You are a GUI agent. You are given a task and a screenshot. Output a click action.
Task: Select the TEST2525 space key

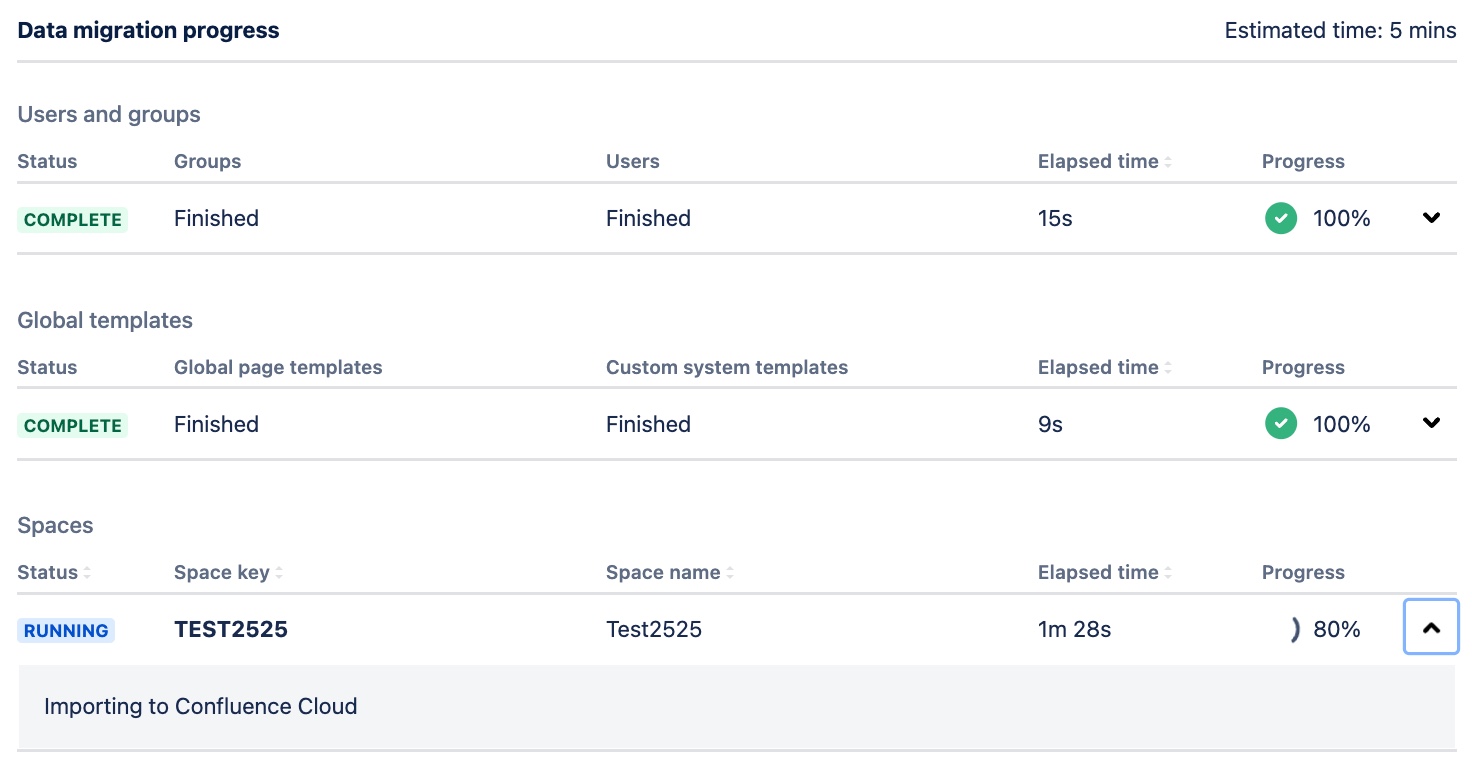click(x=231, y=629)
